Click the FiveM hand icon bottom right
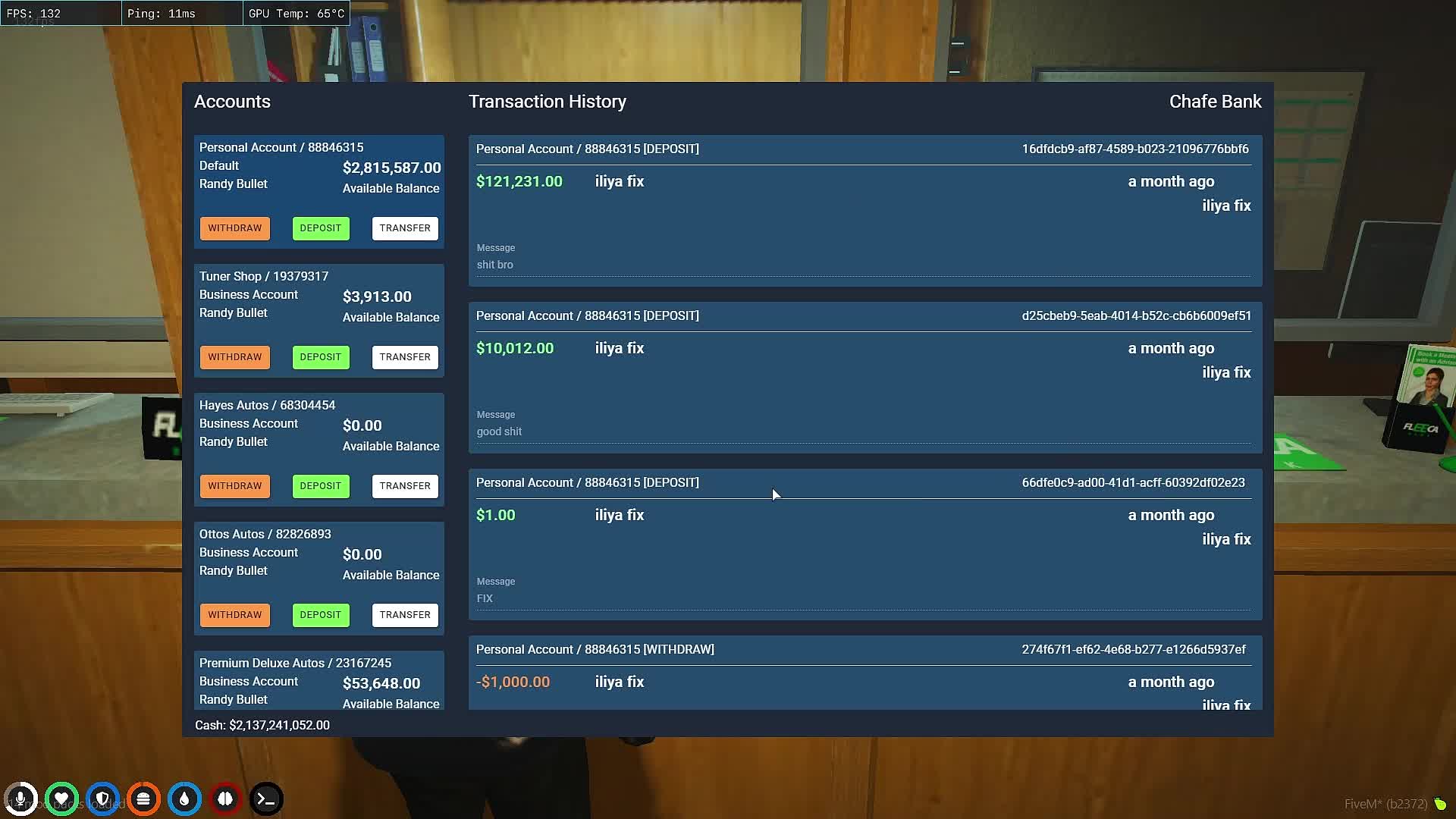 [1439, 804]
